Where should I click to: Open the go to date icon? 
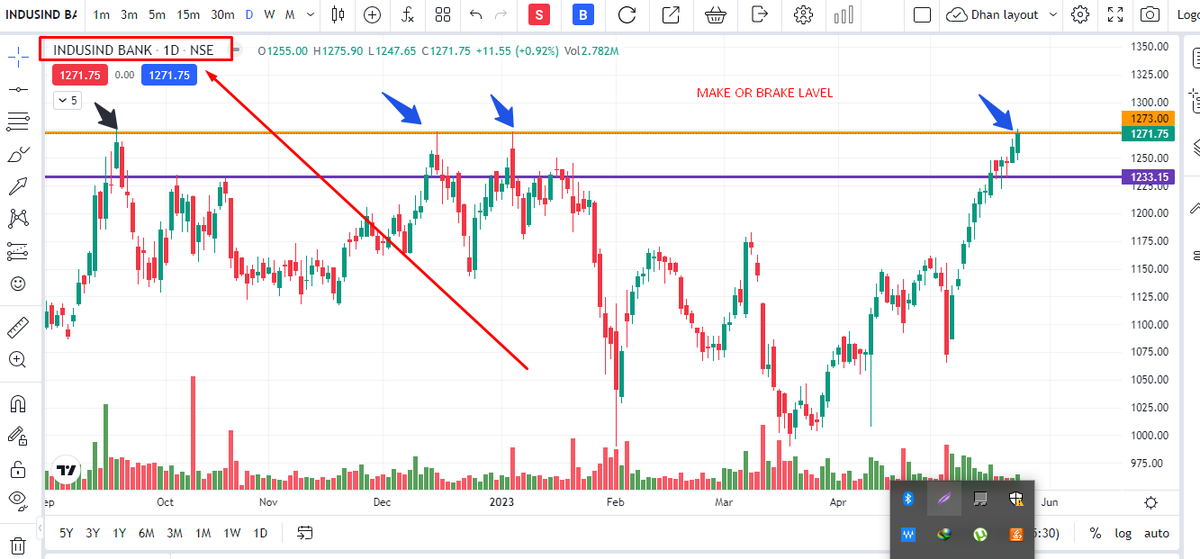point(306,532)
